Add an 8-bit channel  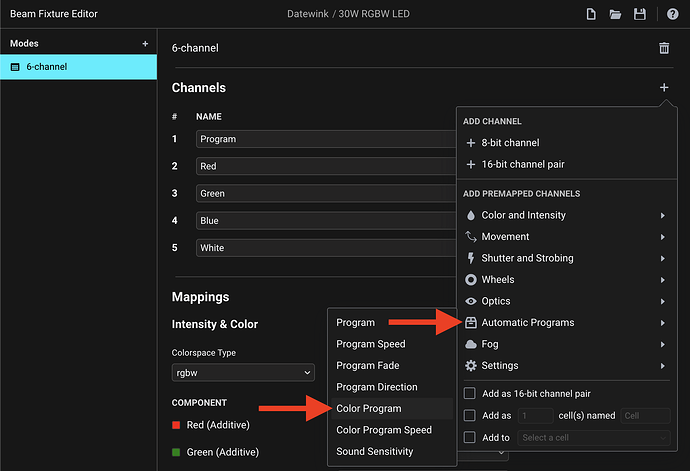pyautogui.click(x=510, y=143)
